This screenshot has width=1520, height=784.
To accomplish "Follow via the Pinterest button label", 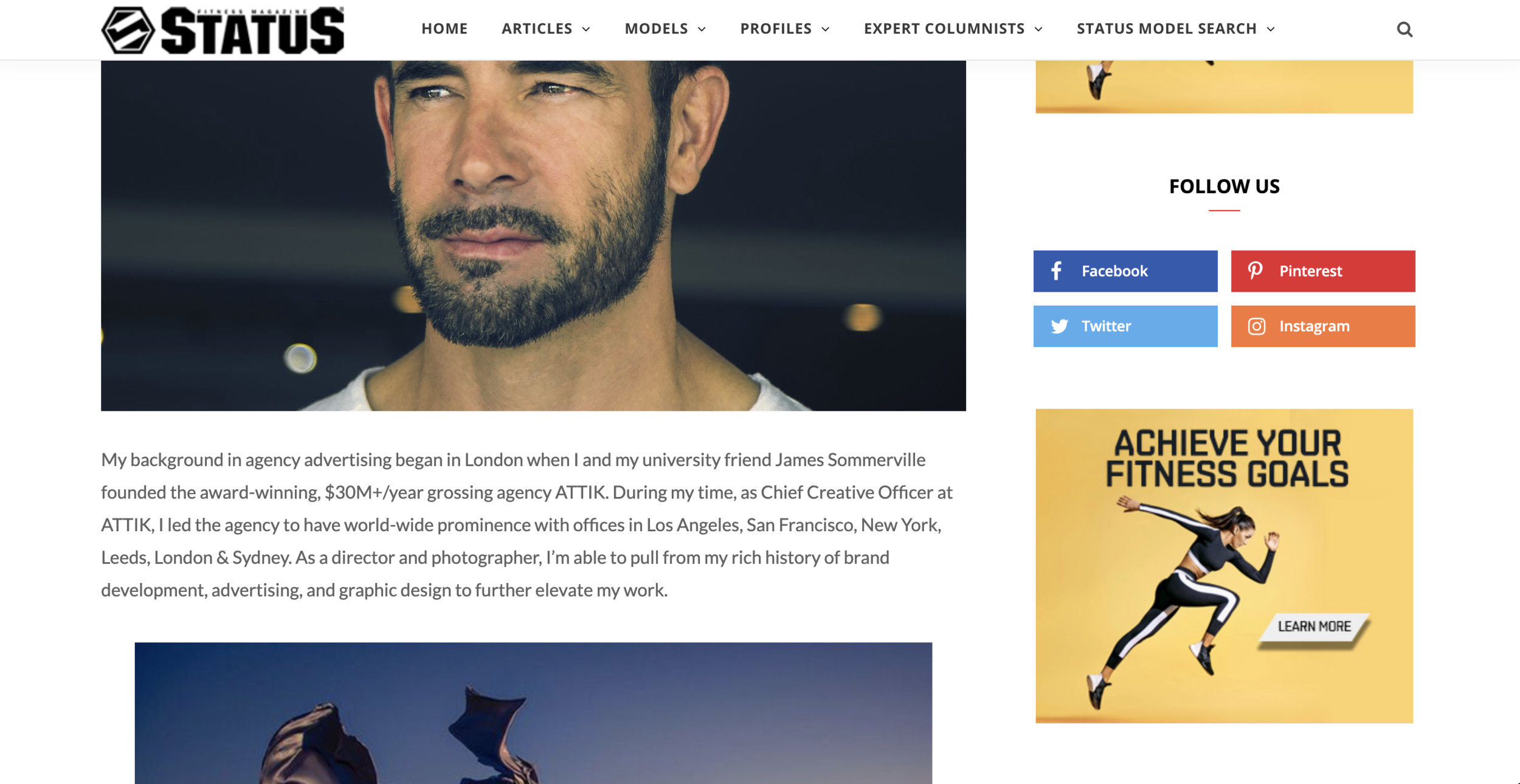I will click(1310, 271).
